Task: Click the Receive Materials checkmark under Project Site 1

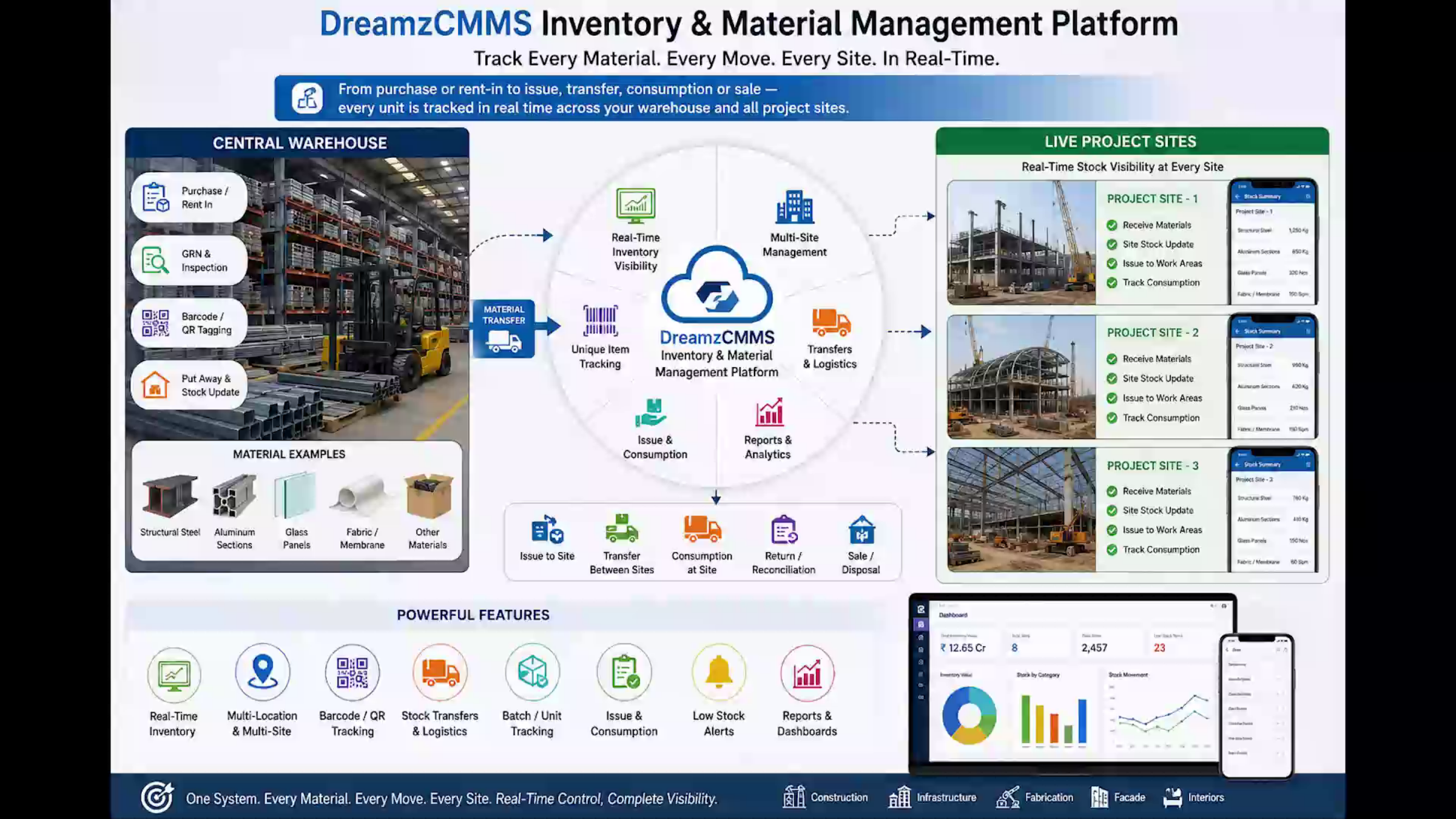Action: (x=1112, y=225)
